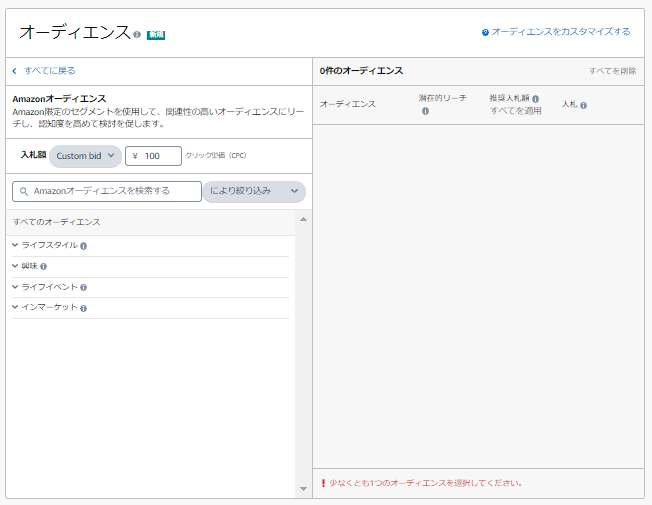Click the Amazonオーディエンスを検索する search field
The width and height of the screenshot is (652, 505).
107,191
